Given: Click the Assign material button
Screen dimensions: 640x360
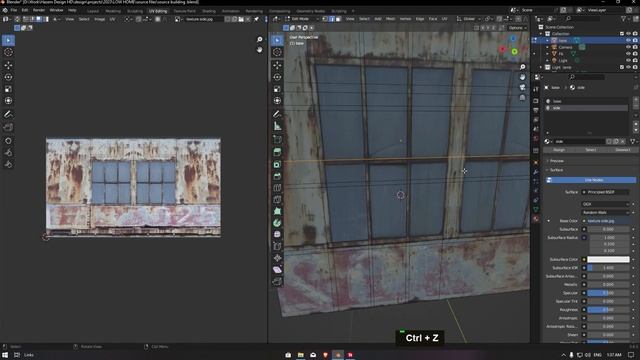Looking at the screenshot, I should [559, 150].
